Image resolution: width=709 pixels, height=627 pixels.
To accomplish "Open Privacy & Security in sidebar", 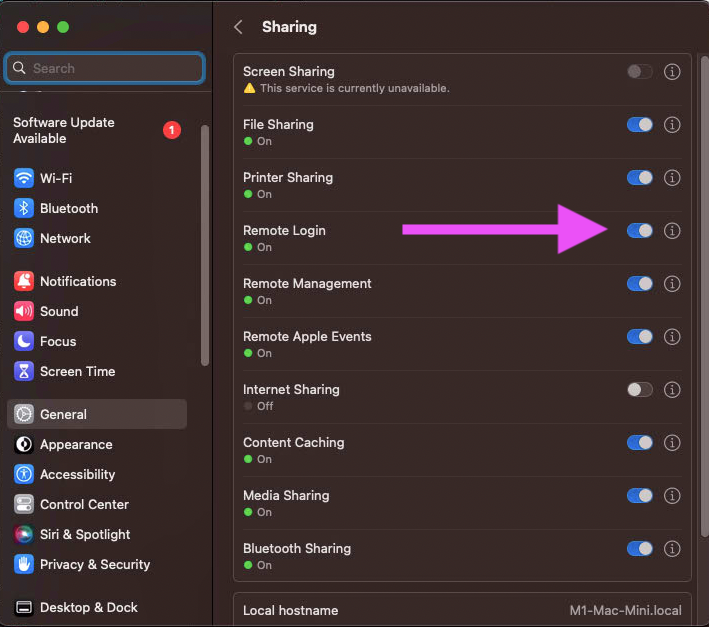I will (x=94, y=564).
